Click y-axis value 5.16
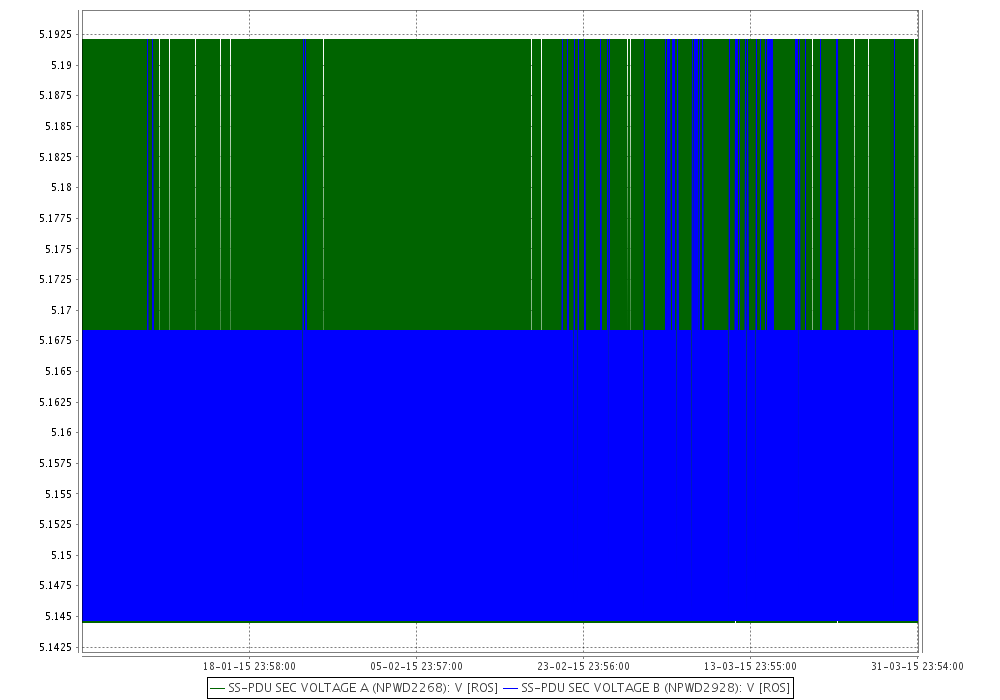This screenshot has width=1000, height=700. [x=61, y=432]
